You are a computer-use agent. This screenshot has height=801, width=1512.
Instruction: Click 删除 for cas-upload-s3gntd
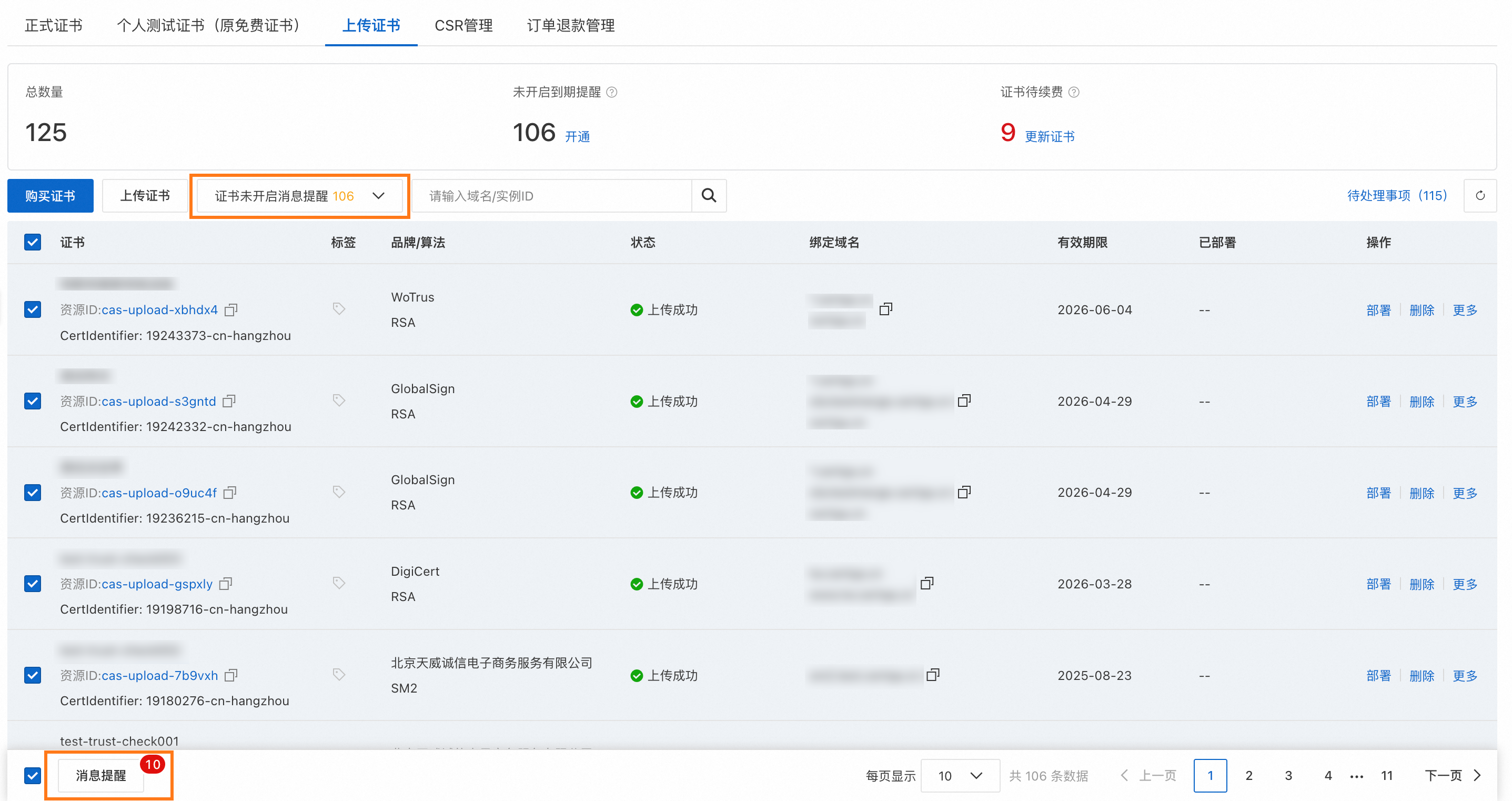pos(1422,402)
